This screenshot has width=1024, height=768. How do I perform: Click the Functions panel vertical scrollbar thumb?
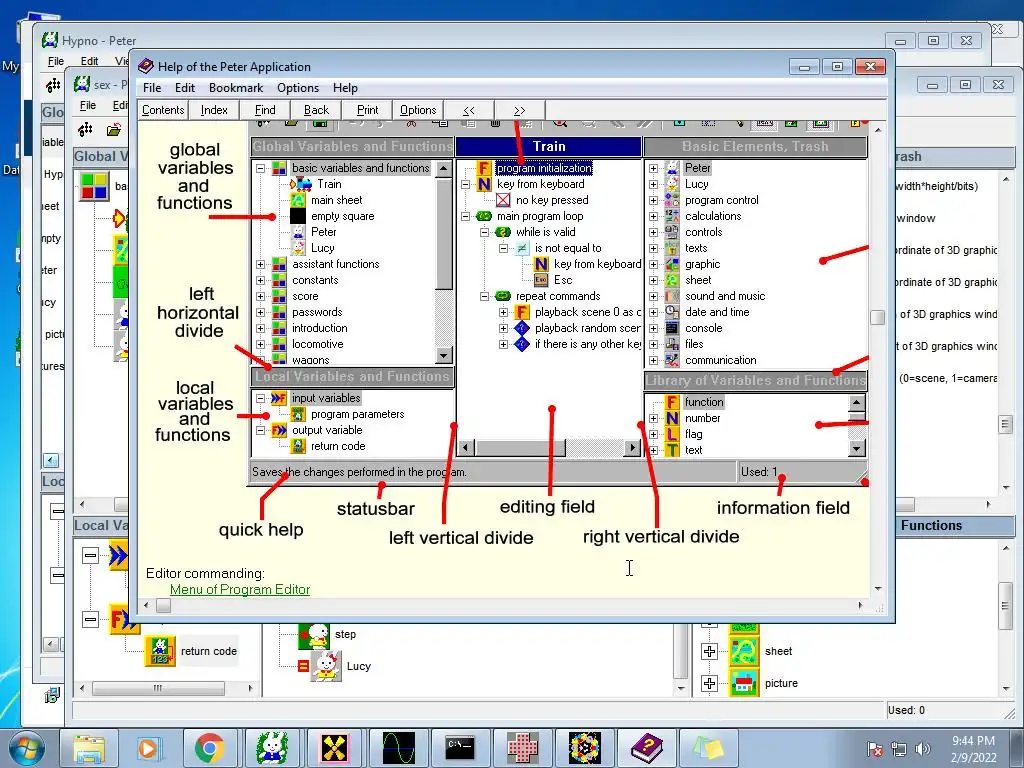tap(1006, 606)
